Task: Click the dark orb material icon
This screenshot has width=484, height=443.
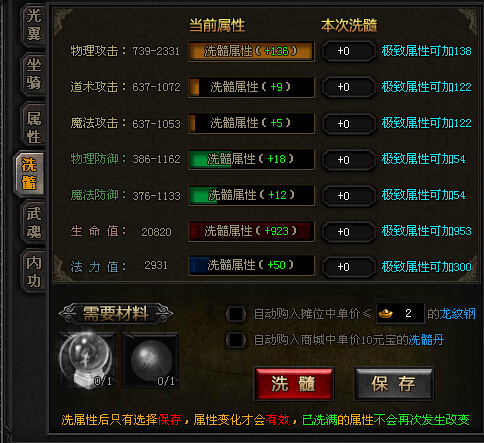Action: 151,360
